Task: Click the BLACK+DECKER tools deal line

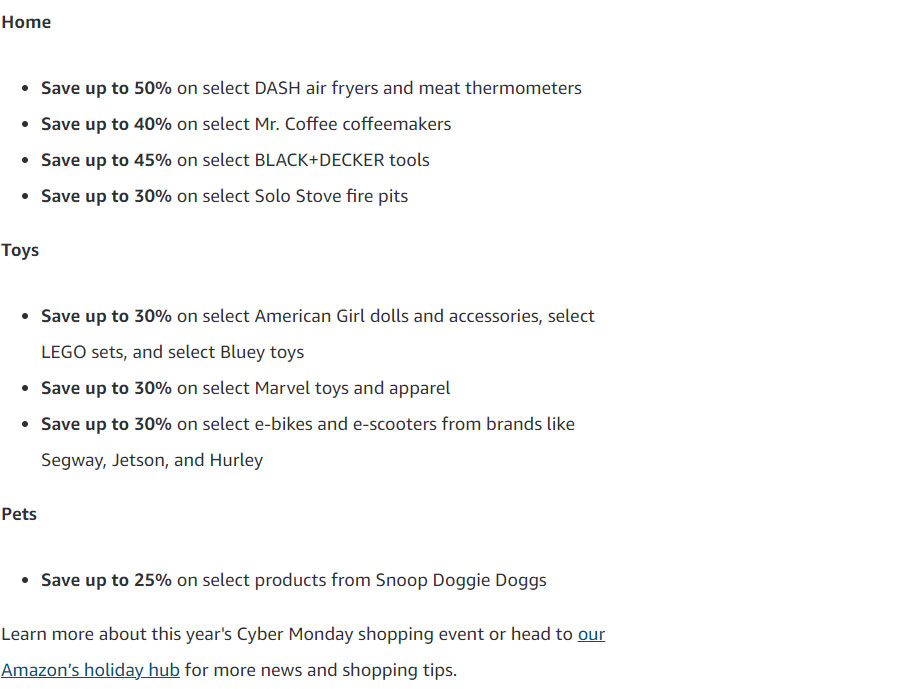Action: coord(235,160)
